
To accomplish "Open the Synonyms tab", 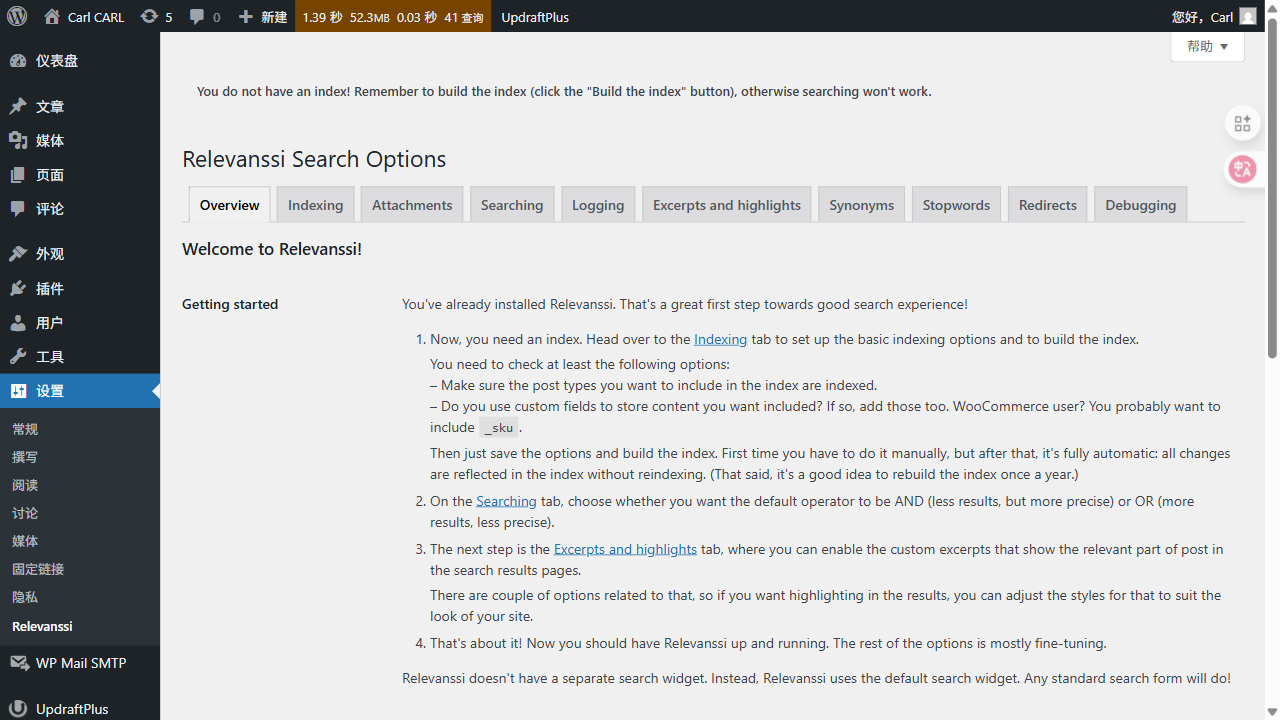I will 861,205.
